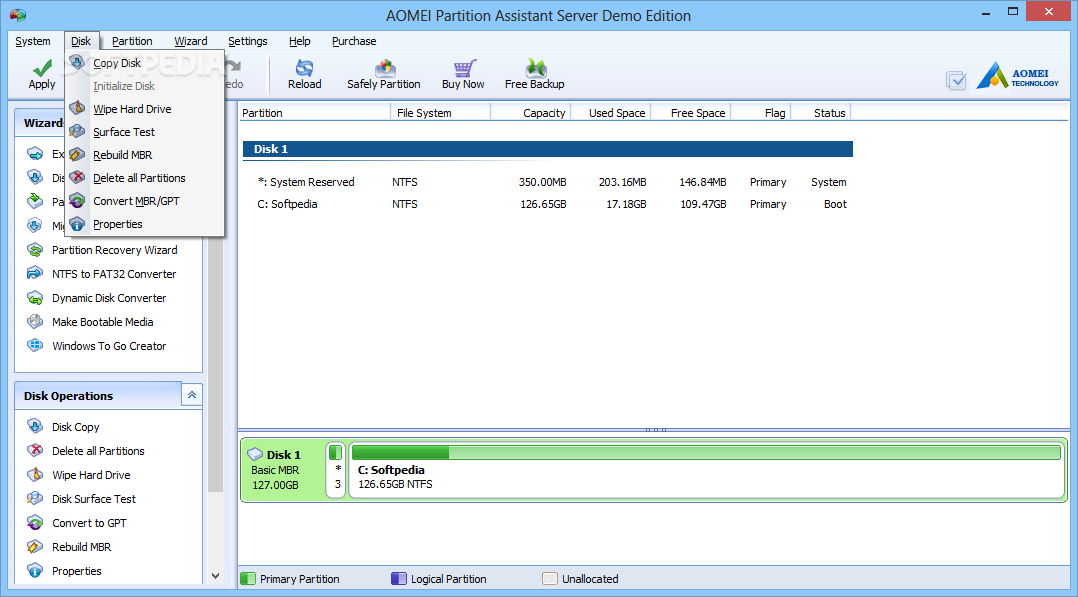
Task: Open the Help menu
Action: (300, 41)
